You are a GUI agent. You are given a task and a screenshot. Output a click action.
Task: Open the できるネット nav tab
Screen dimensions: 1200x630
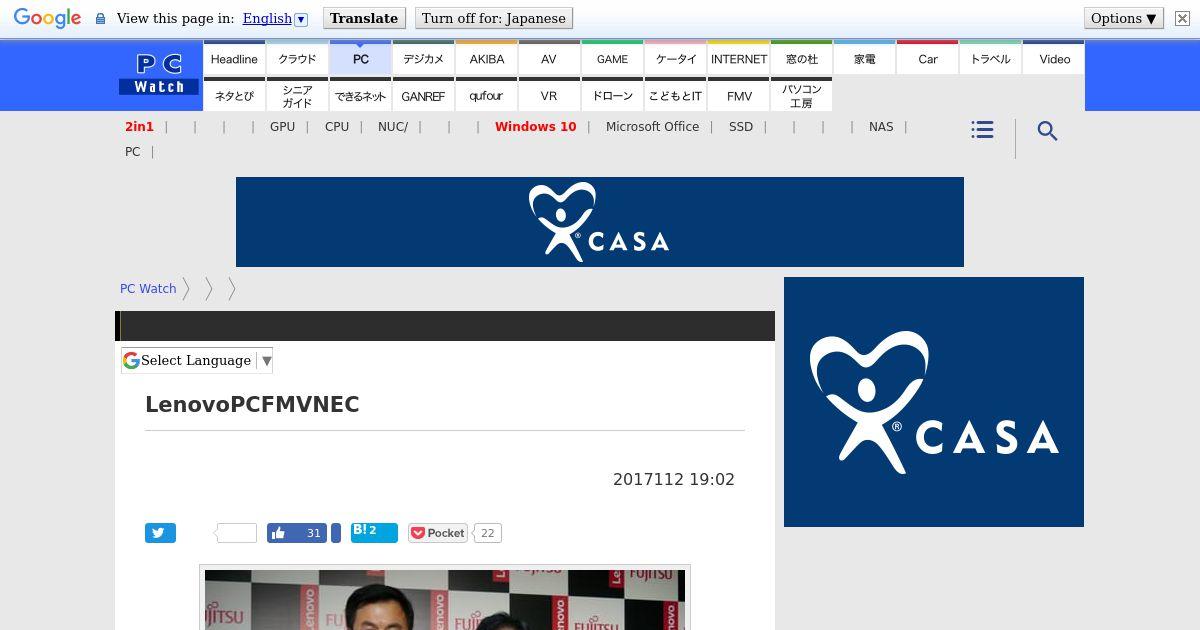tap(360, 95)
